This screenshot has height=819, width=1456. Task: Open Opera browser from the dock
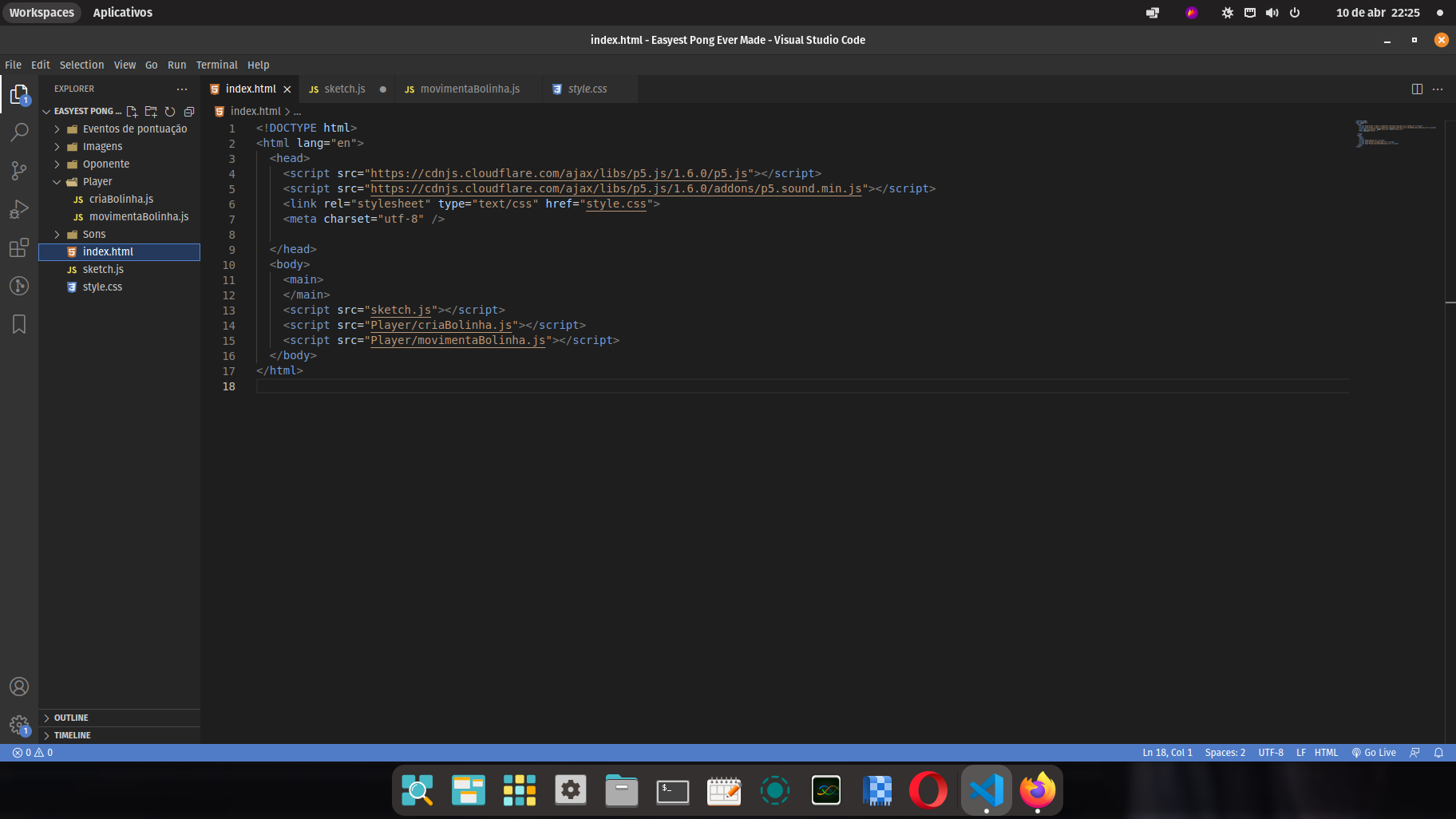[x=928, y=791]
